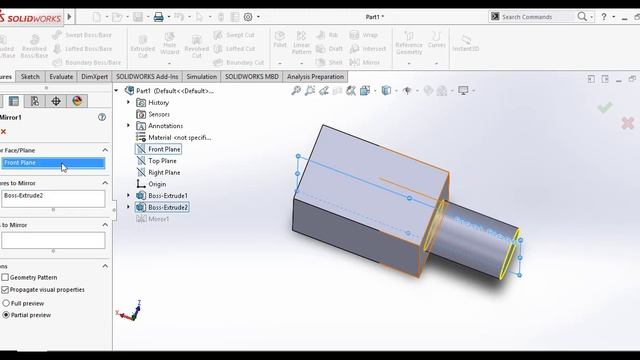
Task: Collapse the Mirror Face/Plane section
Action: pos(105,150)
